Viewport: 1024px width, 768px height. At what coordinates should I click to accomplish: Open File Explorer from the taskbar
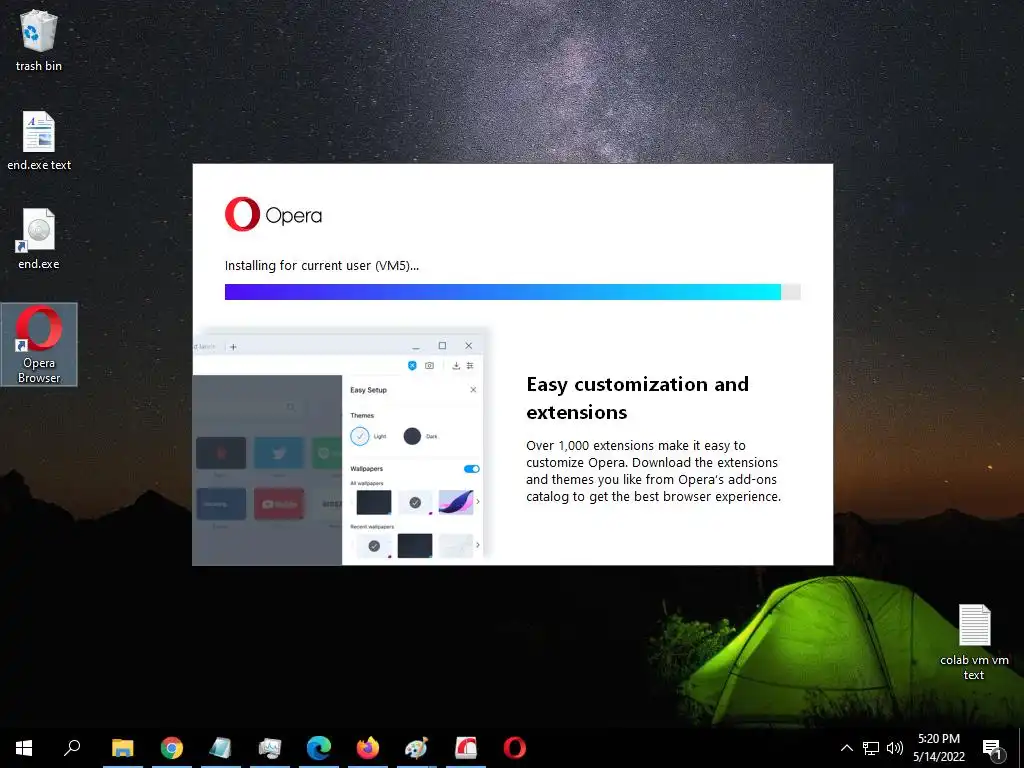123,748
